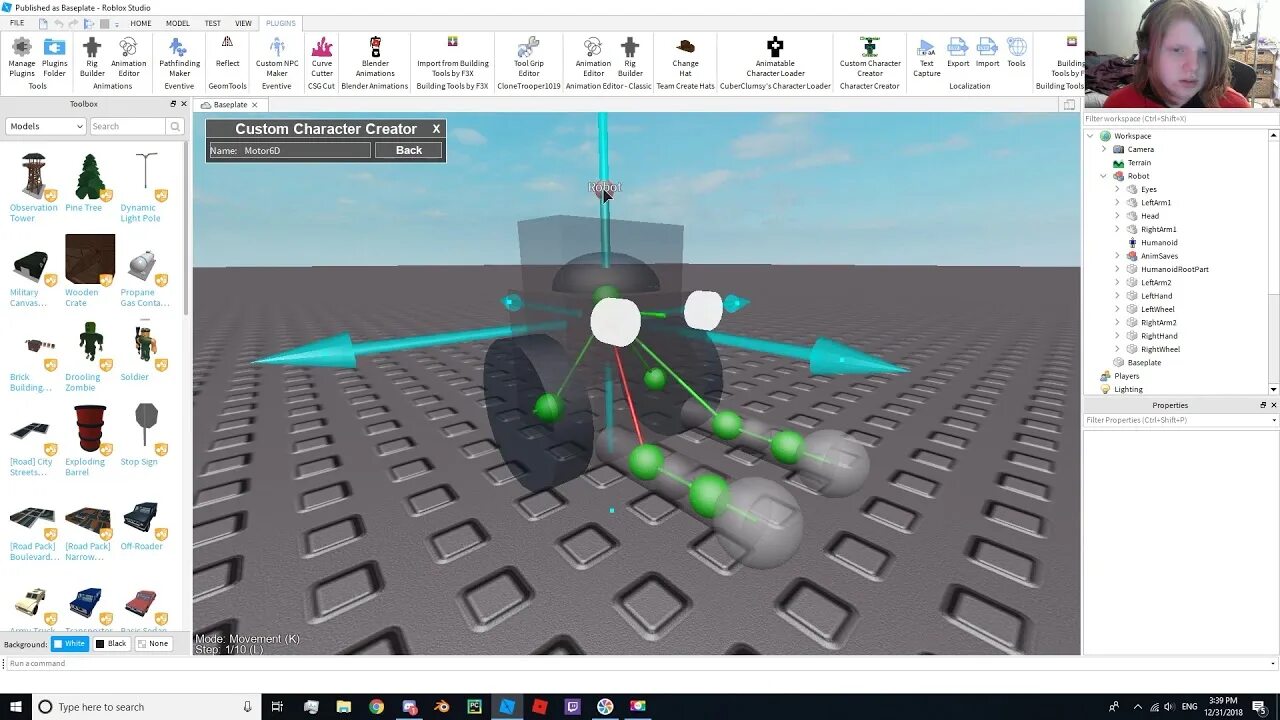Open Manage Plugins in the ribbon
This screenshot has height=720, width=1280.
21,57
